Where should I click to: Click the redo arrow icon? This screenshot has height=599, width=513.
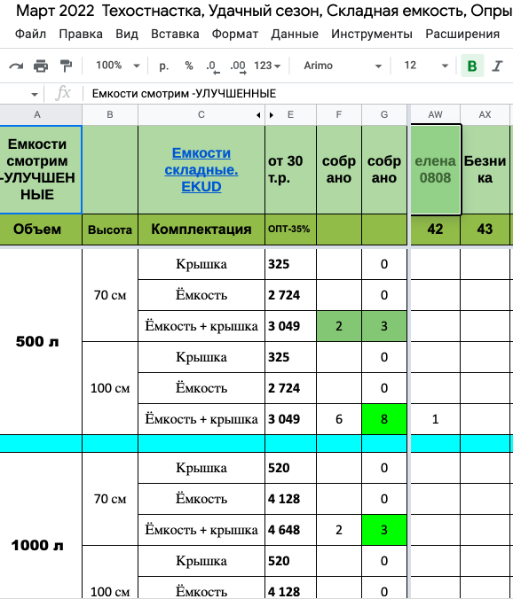click(x=16, y=66)
